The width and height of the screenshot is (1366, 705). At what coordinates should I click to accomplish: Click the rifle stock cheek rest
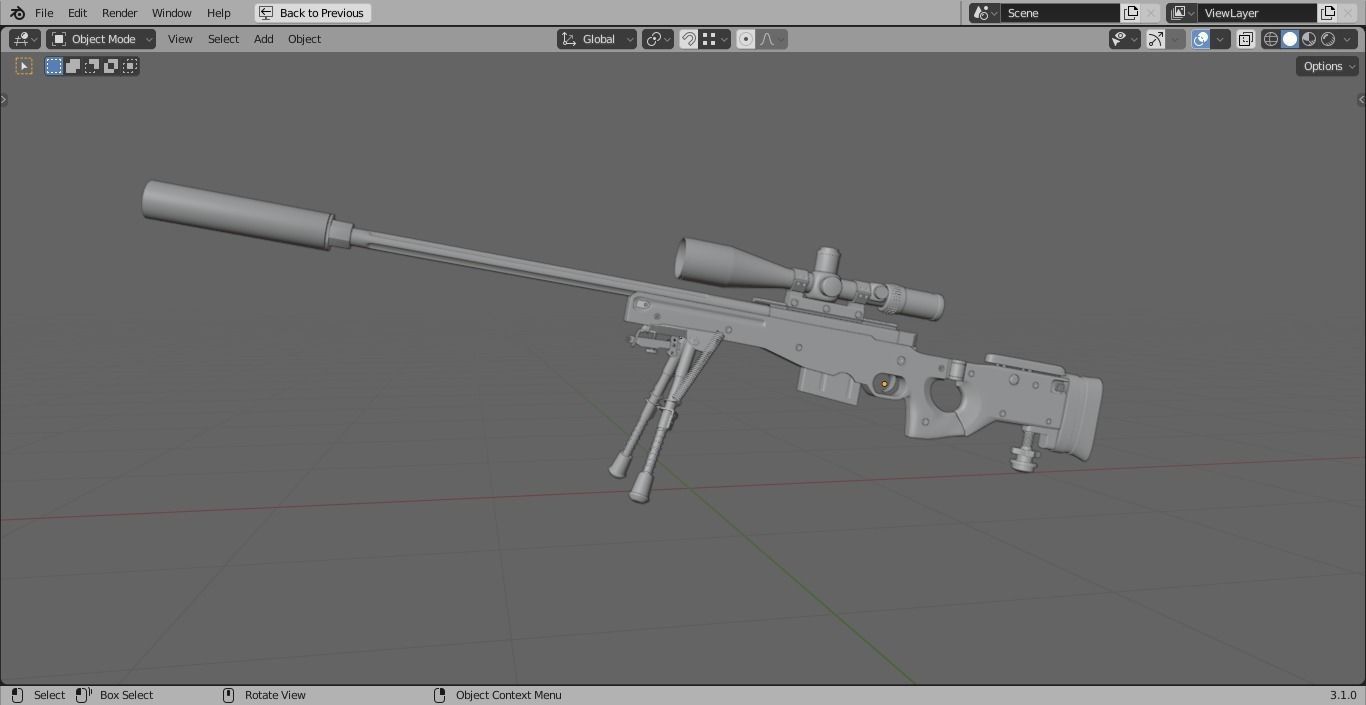(x=1025, y=365)
